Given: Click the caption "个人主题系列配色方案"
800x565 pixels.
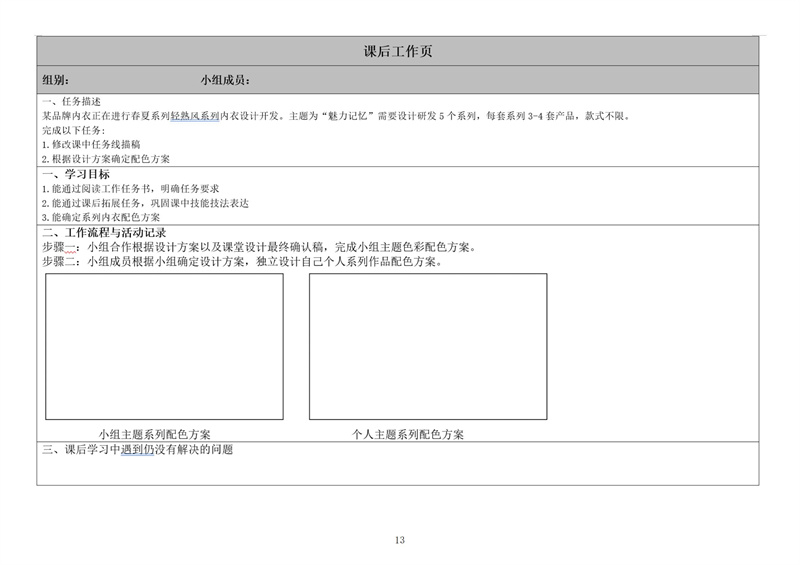Looking at the screenshot, I should coord(408,434).
